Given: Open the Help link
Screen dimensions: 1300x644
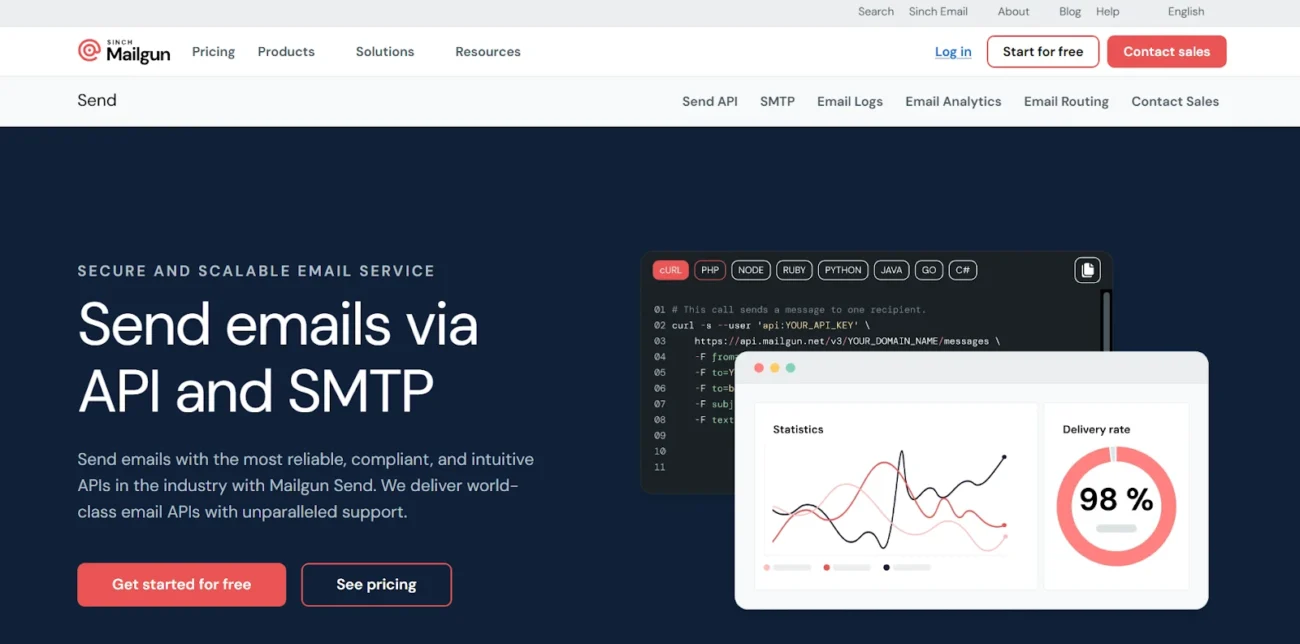Looking at the screenshot, I should (1108, 12).
